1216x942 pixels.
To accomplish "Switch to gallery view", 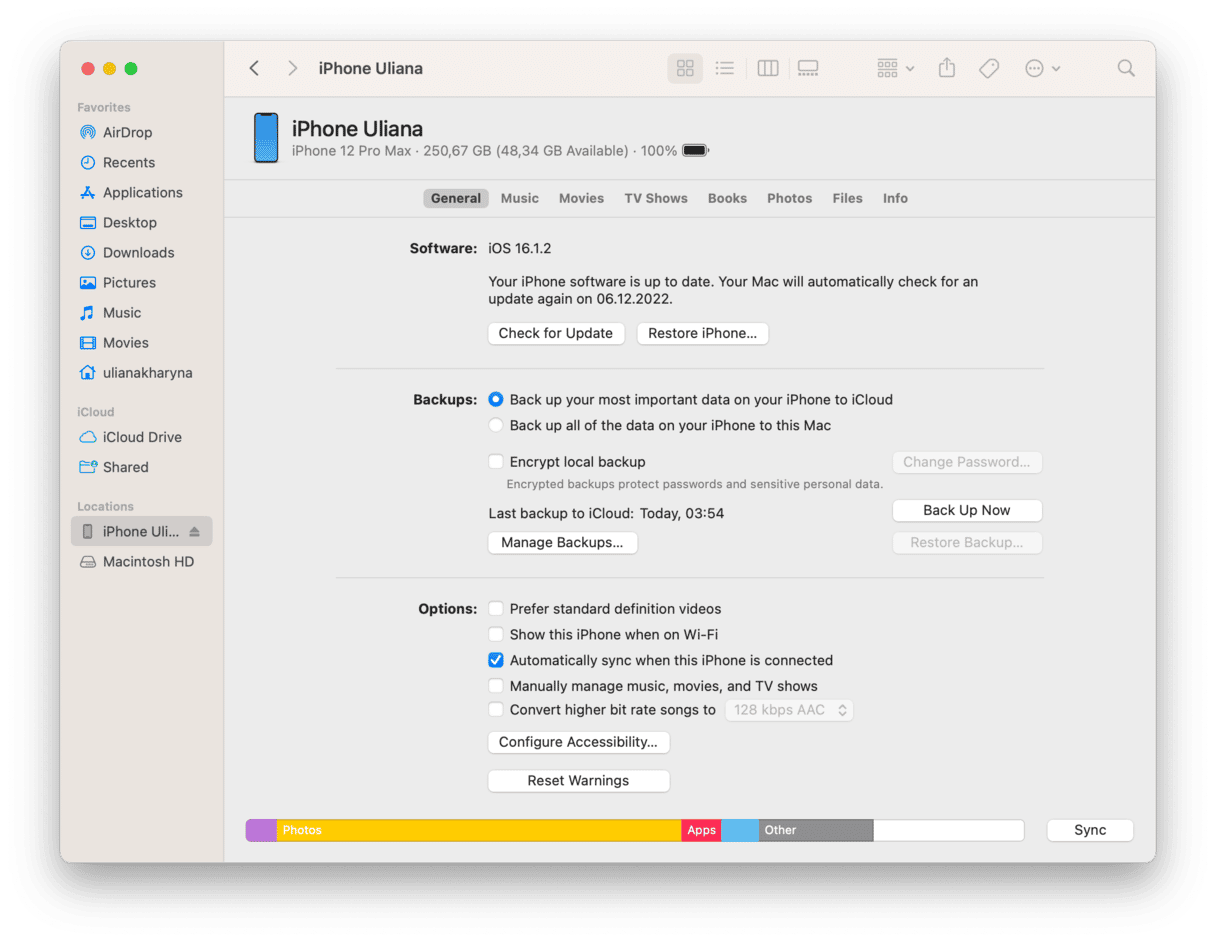I will 808,68.
